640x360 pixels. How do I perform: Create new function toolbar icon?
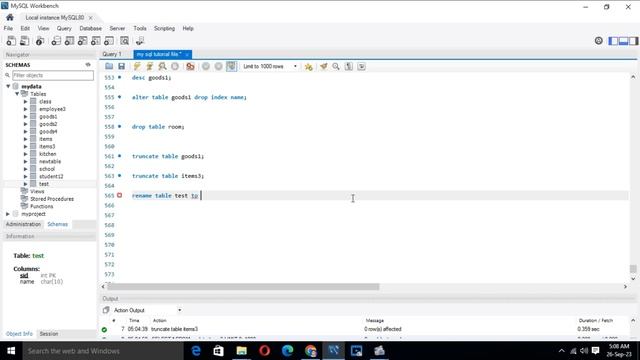coord(109,41)
